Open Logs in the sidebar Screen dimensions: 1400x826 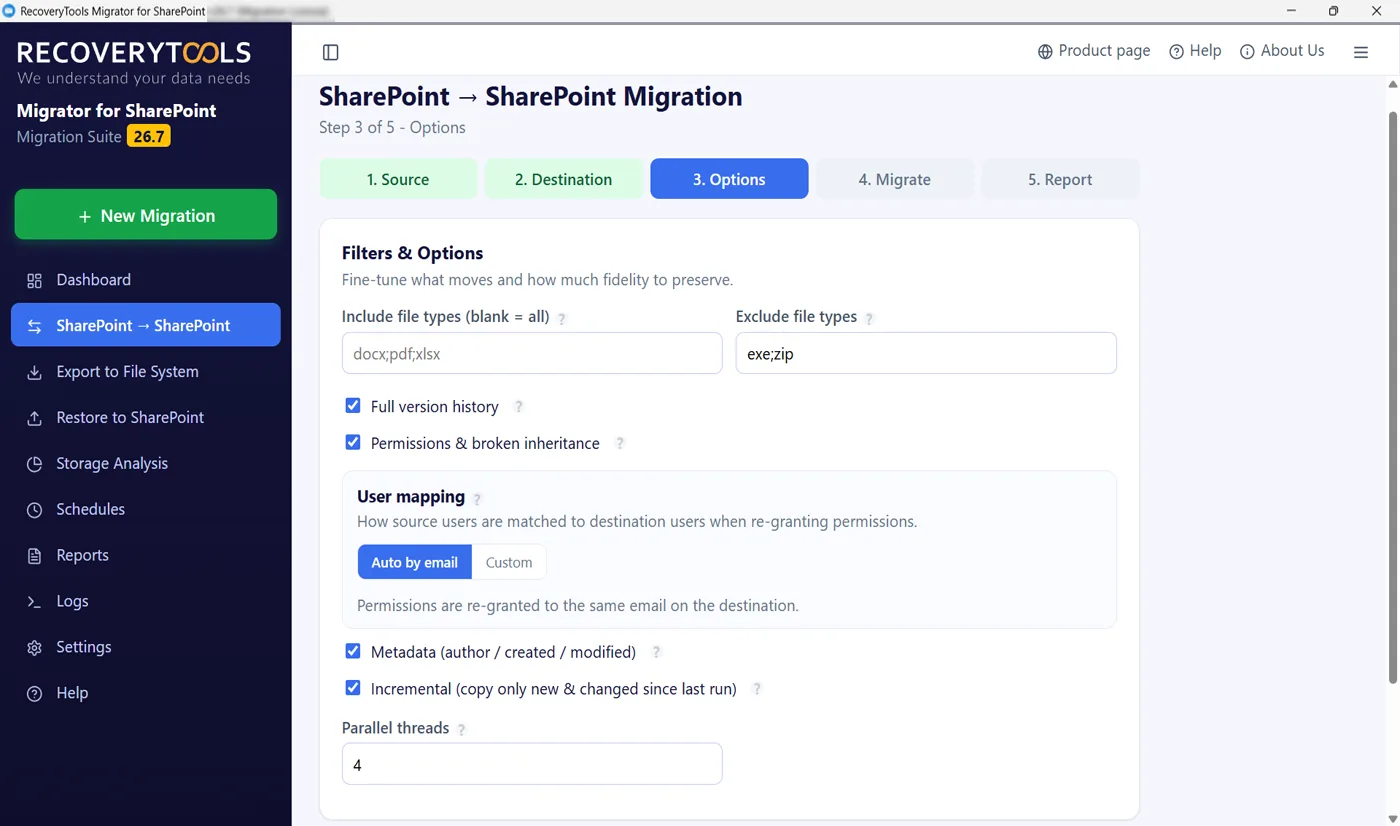tap(146, 602)
